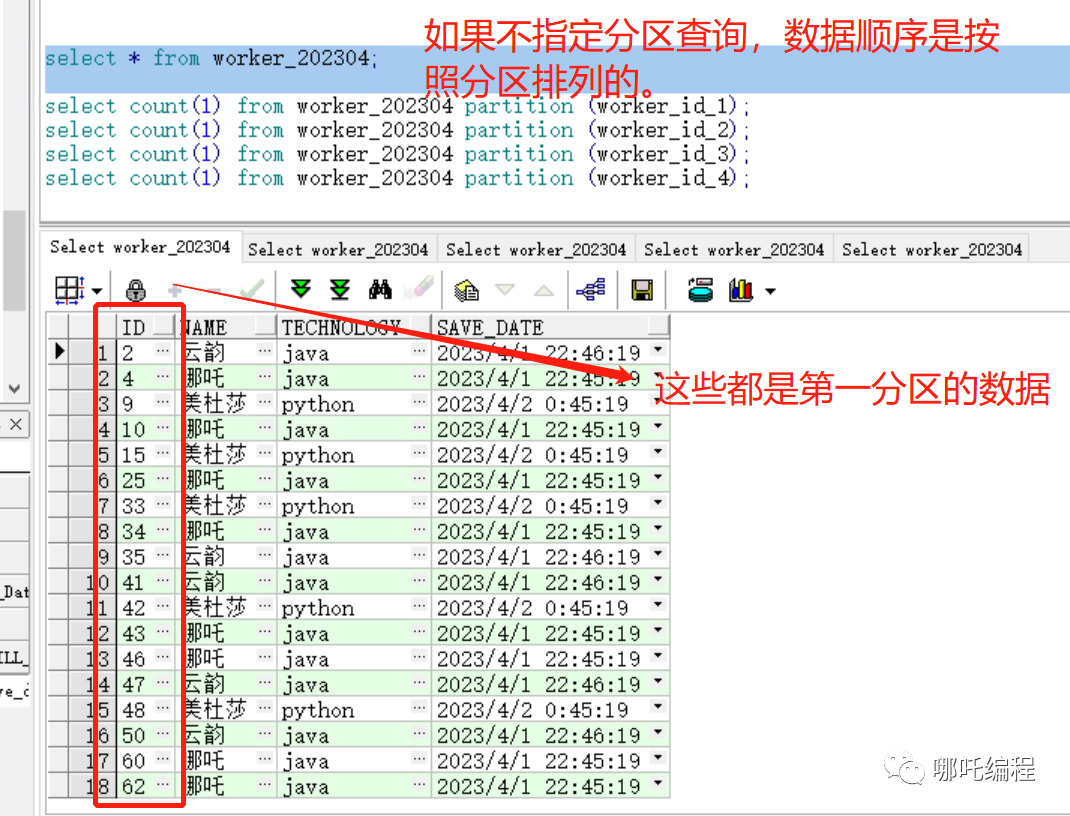Click the TECHNOLOGY column header
Viewport: 1070px width, 816px height.
(340, 327)
